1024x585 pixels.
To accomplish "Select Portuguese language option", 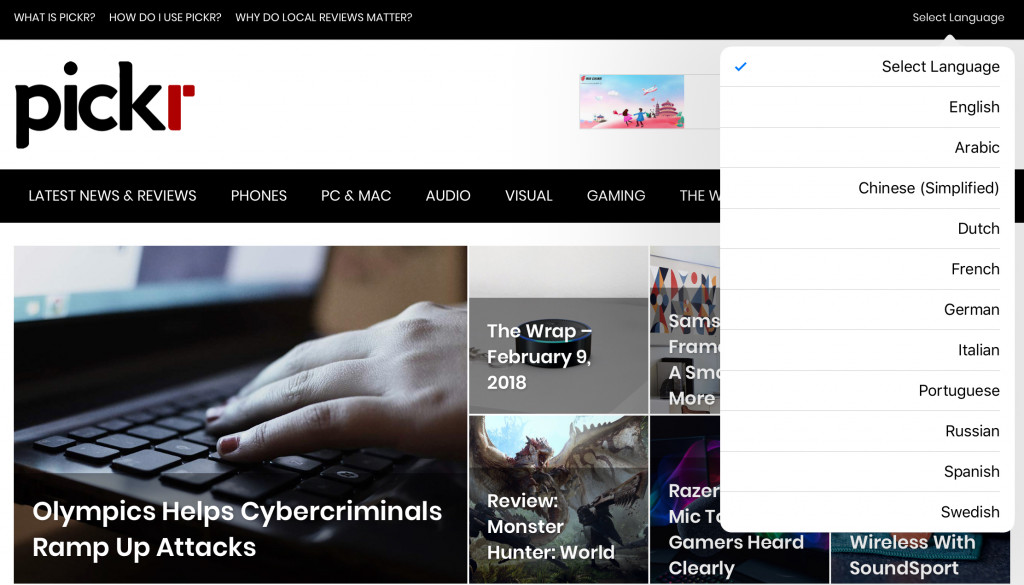I will pos(867,390).
